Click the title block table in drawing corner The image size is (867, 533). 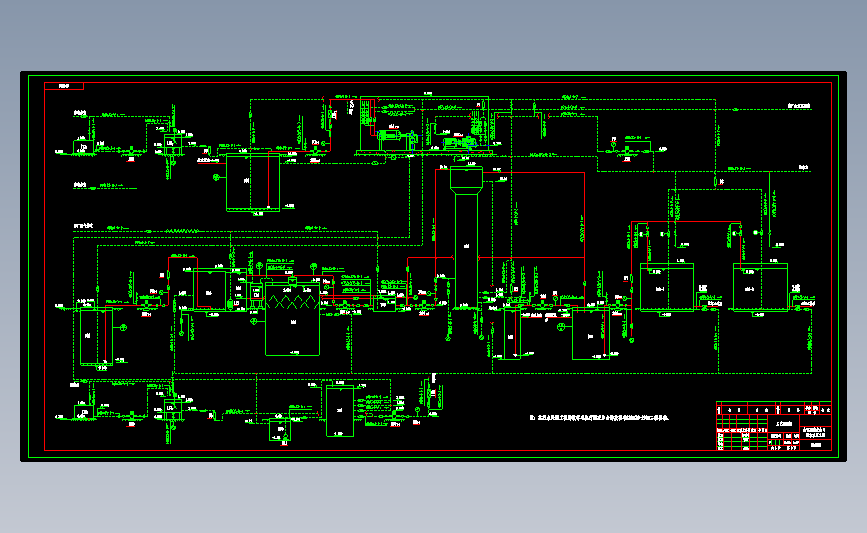tap(774, 426)
